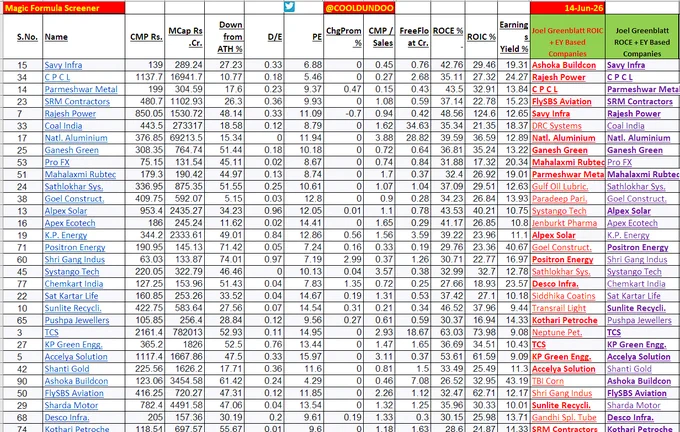
Task: Open Pushpa Jewellers link in Name column
Action: coord(77,320)
